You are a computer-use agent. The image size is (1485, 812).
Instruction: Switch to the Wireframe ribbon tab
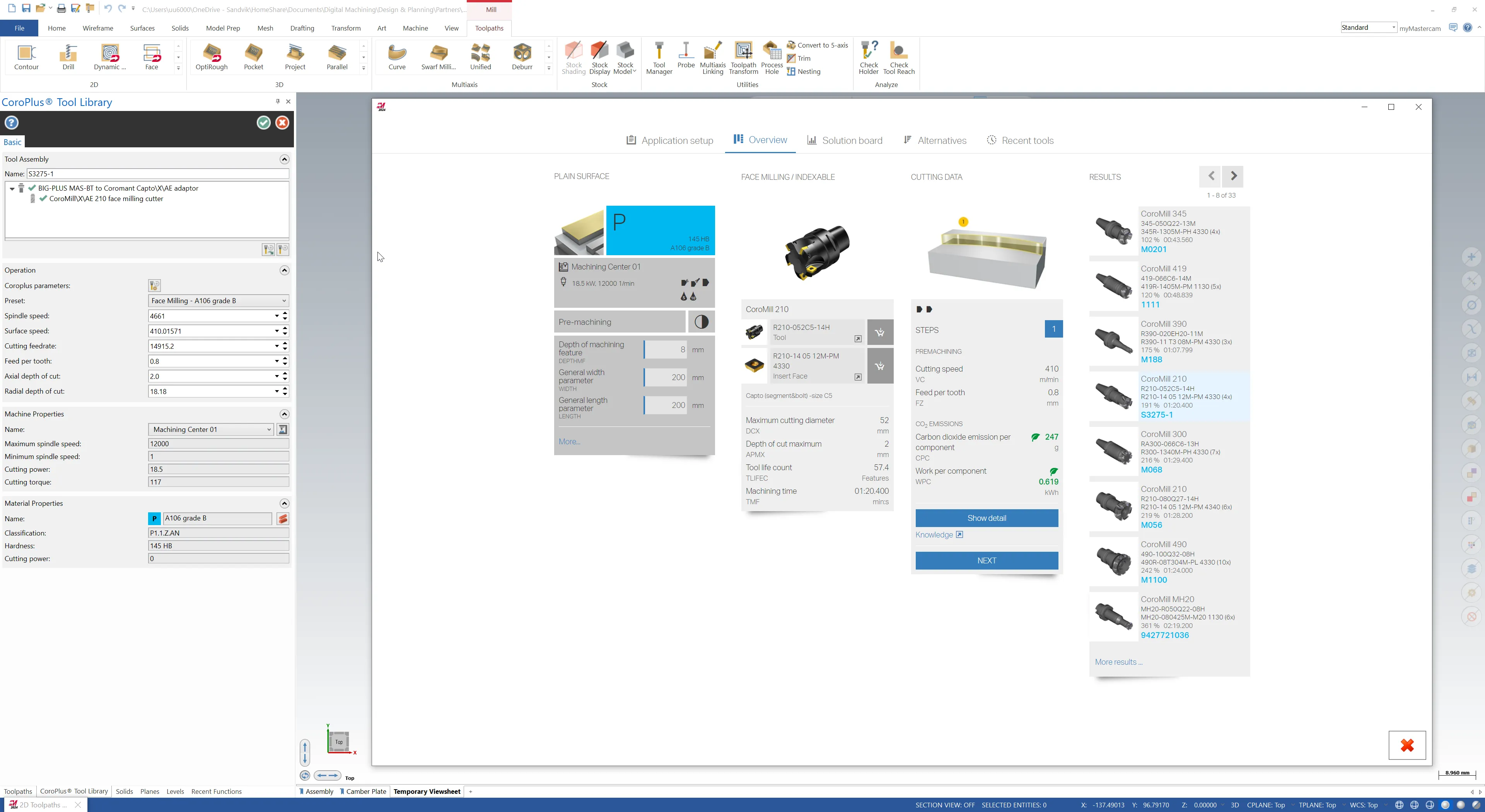[x=97, y=28]
